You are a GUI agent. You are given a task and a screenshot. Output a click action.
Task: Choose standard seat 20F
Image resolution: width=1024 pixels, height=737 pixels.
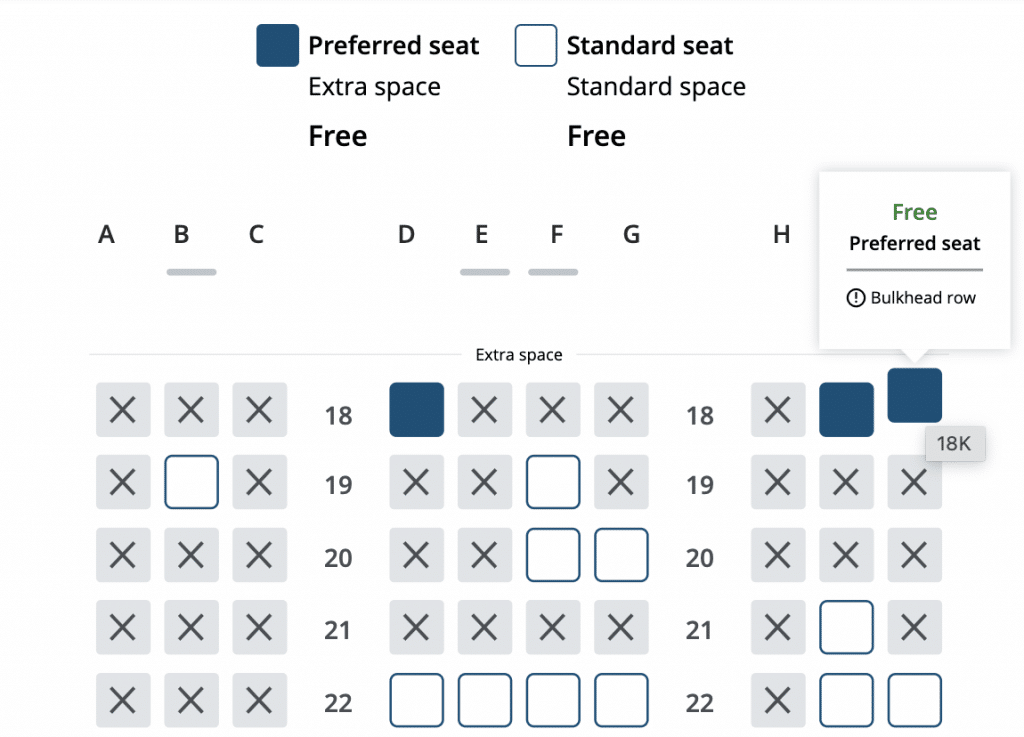pyautogui.click(x=553, y=555)
